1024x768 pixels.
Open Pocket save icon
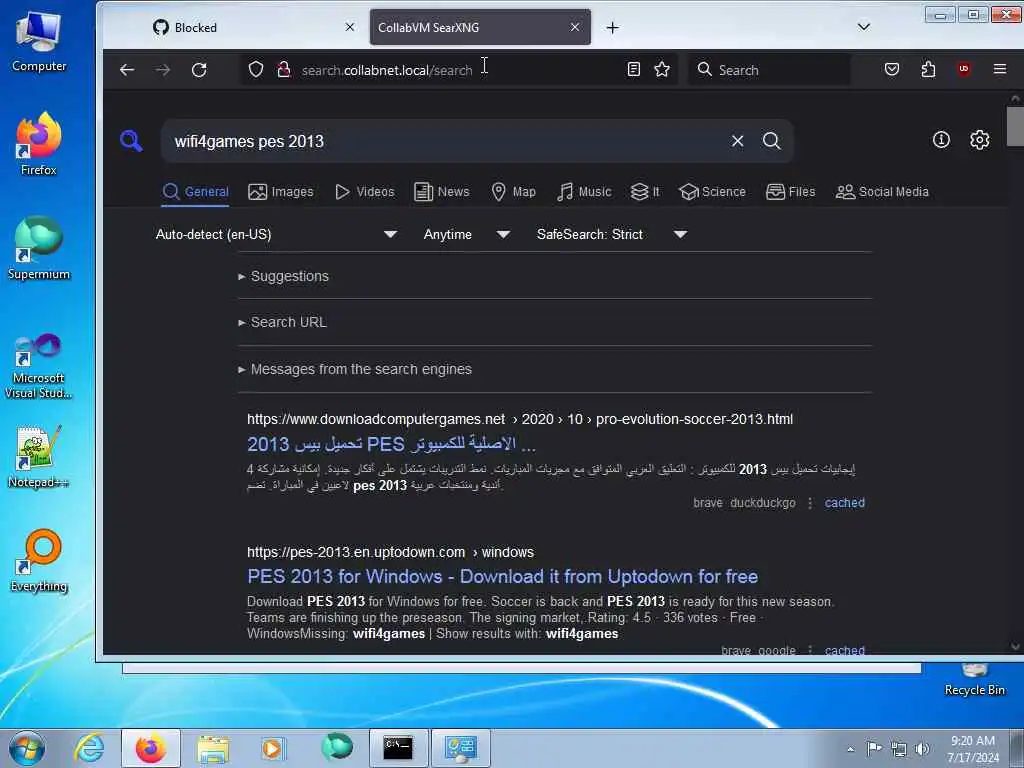tap(892, 69)
